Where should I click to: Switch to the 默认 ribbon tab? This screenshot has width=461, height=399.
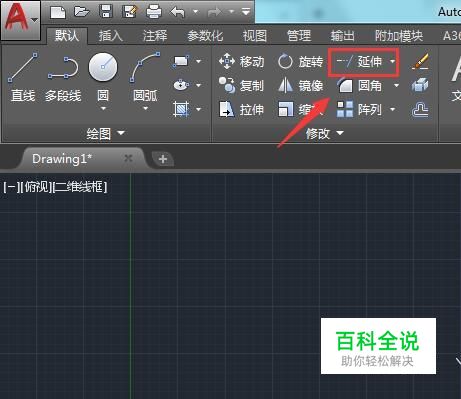[x=67, y=36]
